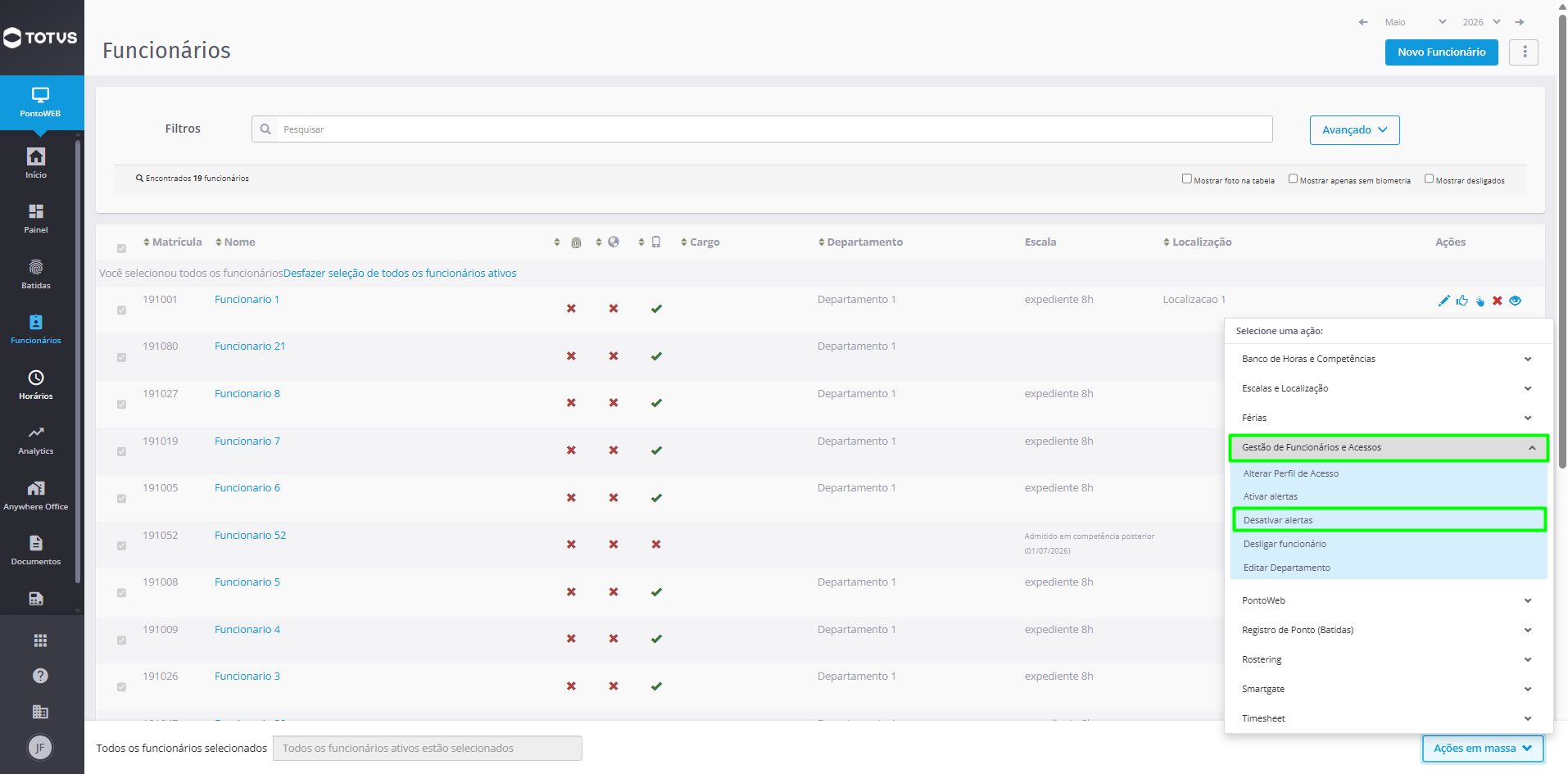The height and width of the screenshot is (774, 1568).
Task: Go to Início in the sidebar
Action: click(x=36, y=163)
